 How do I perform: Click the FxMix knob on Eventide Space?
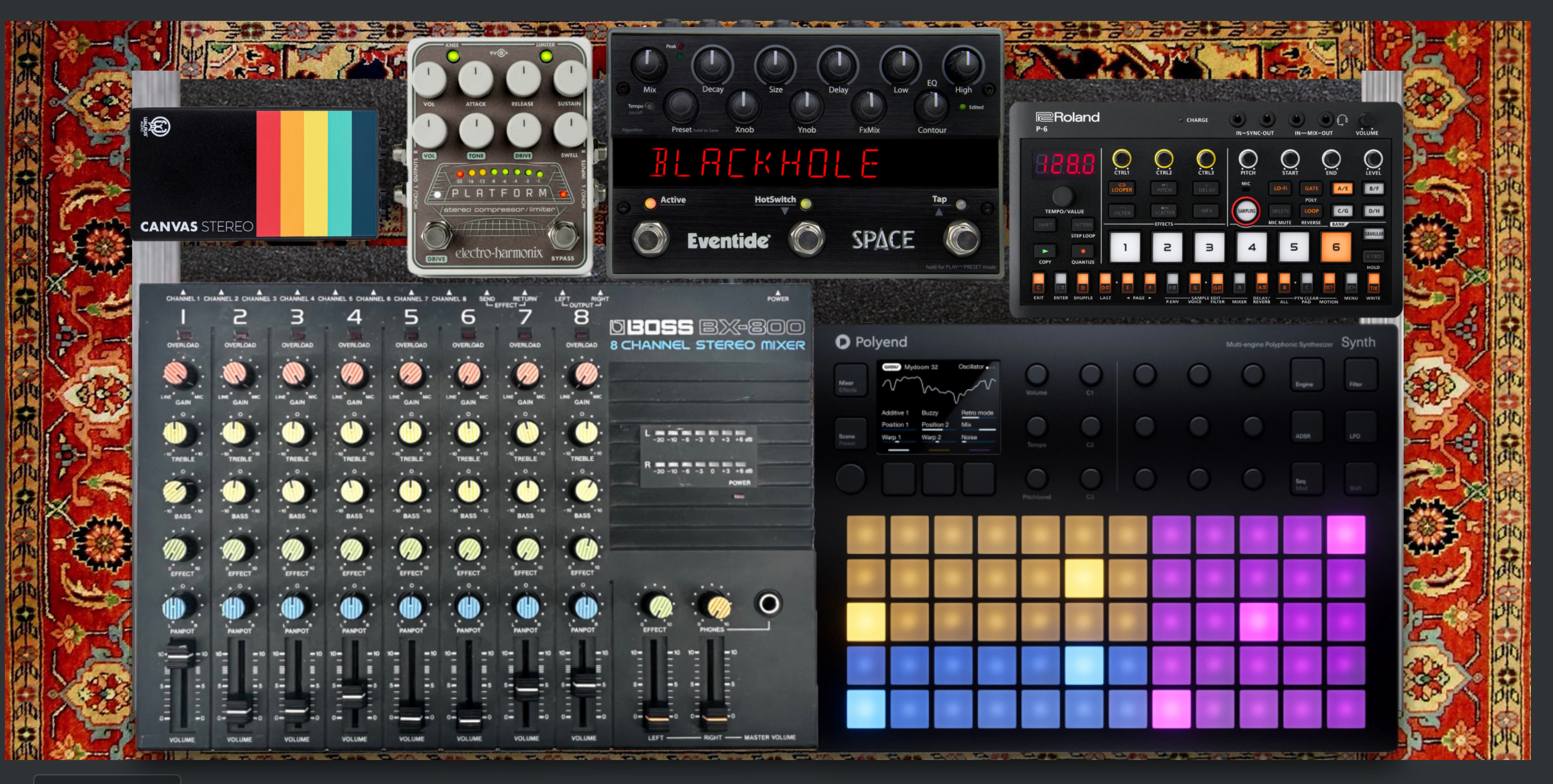coord(869,106)
